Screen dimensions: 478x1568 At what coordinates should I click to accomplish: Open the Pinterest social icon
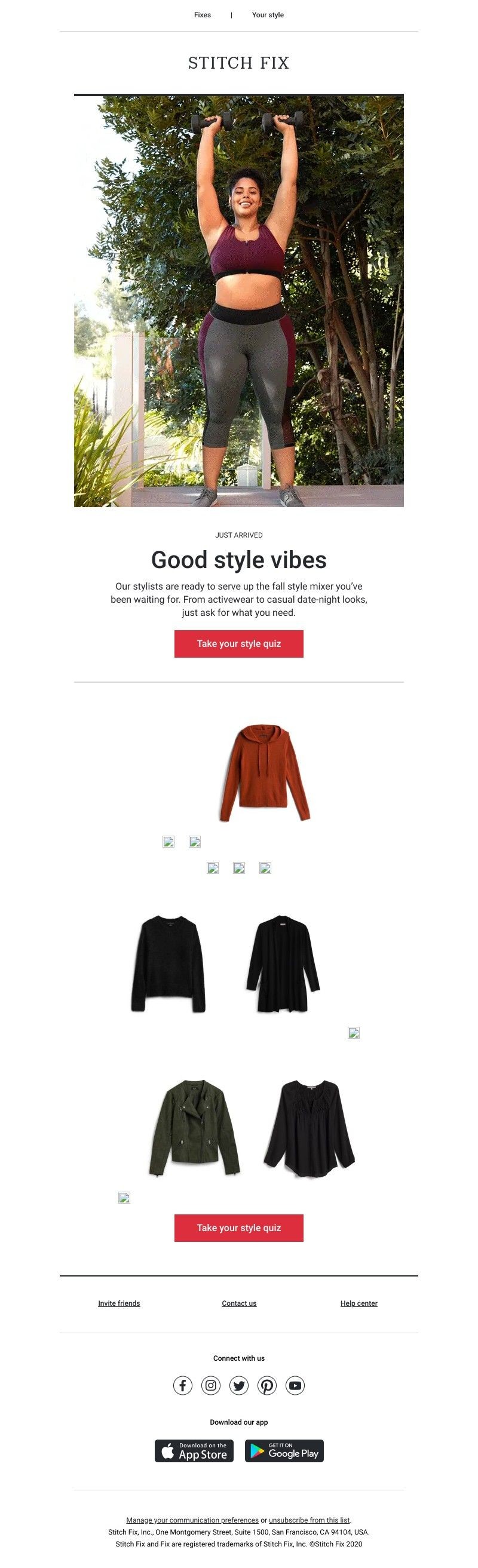click(x=266, y=1385)
